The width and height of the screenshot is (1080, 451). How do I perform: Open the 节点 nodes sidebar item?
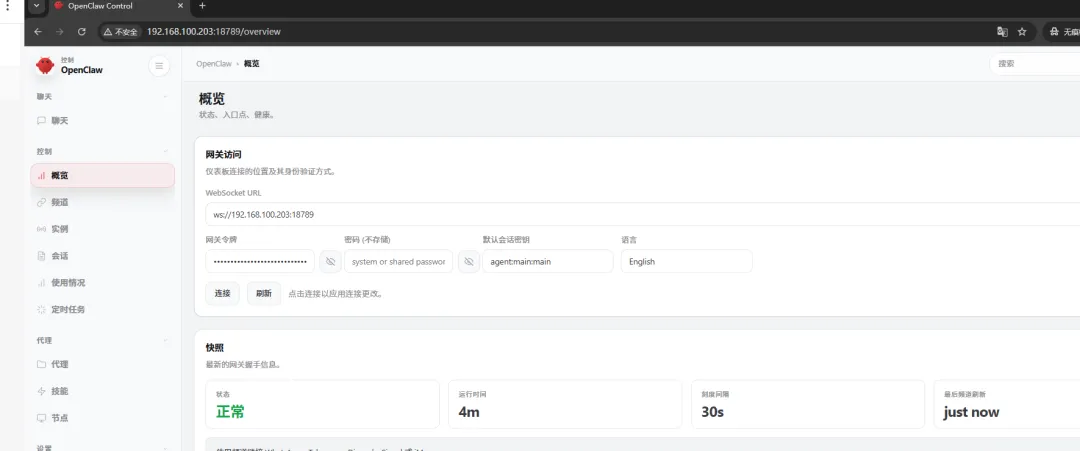pyautogui.click(x=103, y=418)
